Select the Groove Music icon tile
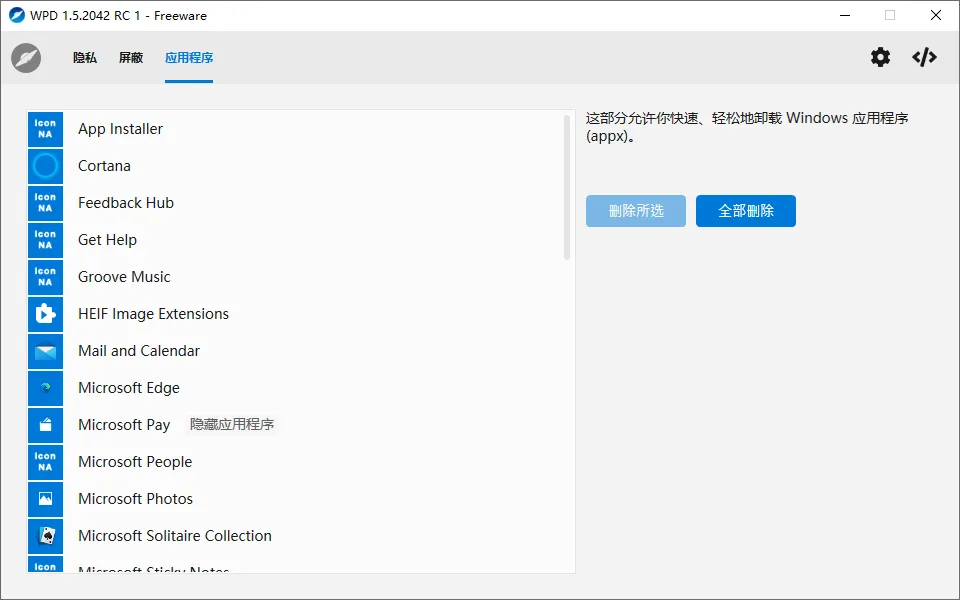 click(45, 277)
